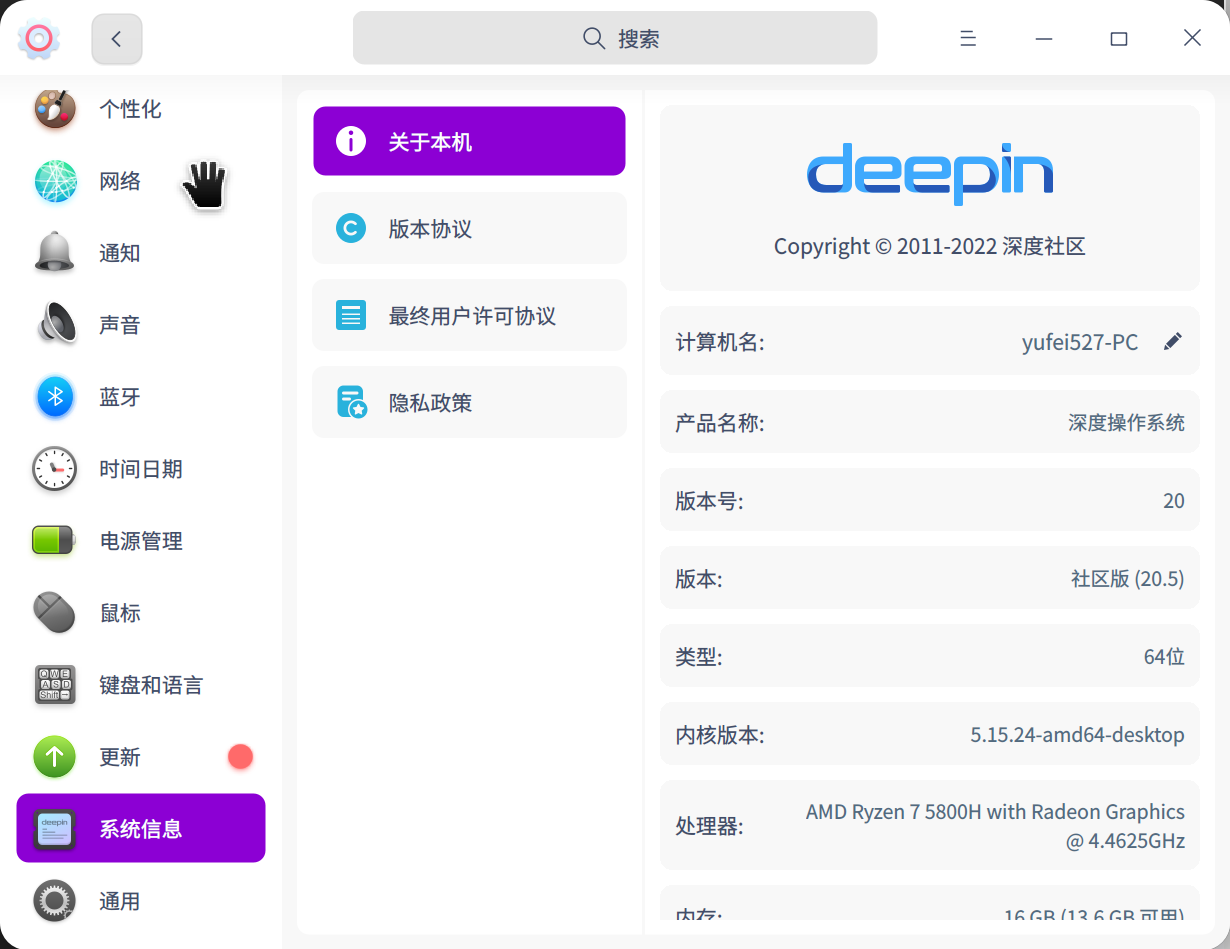Select the 关于本机 menu item

[x=469, y=141]
